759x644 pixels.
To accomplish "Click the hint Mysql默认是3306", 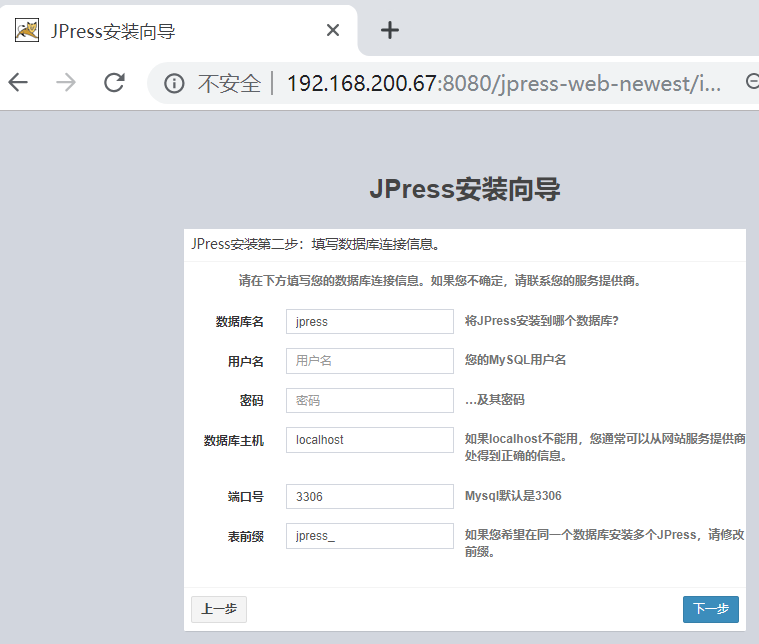I will click(x=513, y=496).
